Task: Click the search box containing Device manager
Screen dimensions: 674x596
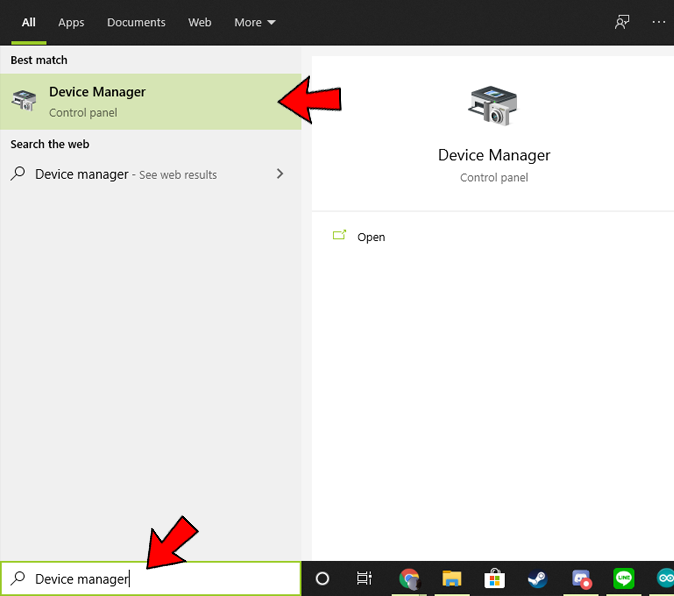Action: tap(150, 578)
